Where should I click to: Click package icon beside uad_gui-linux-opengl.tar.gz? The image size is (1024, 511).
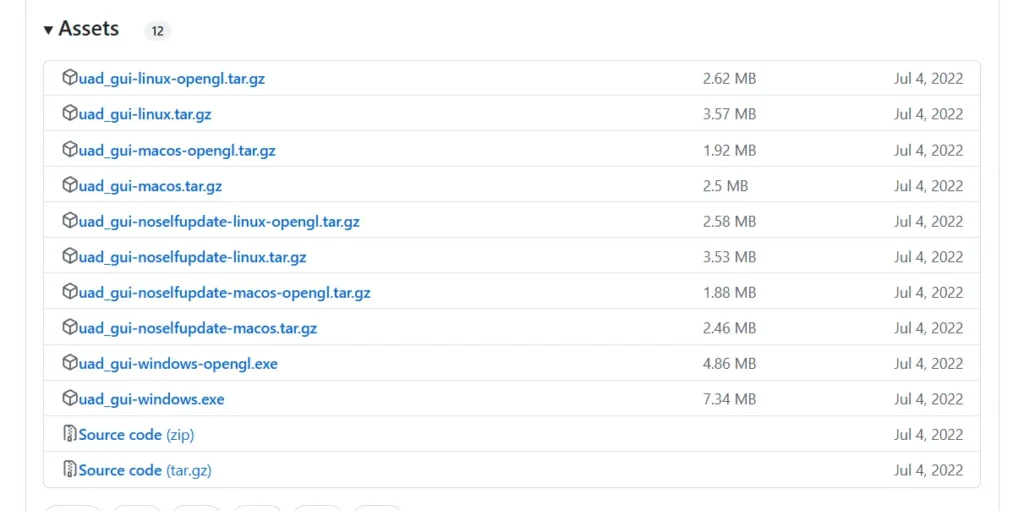point(69,78)
